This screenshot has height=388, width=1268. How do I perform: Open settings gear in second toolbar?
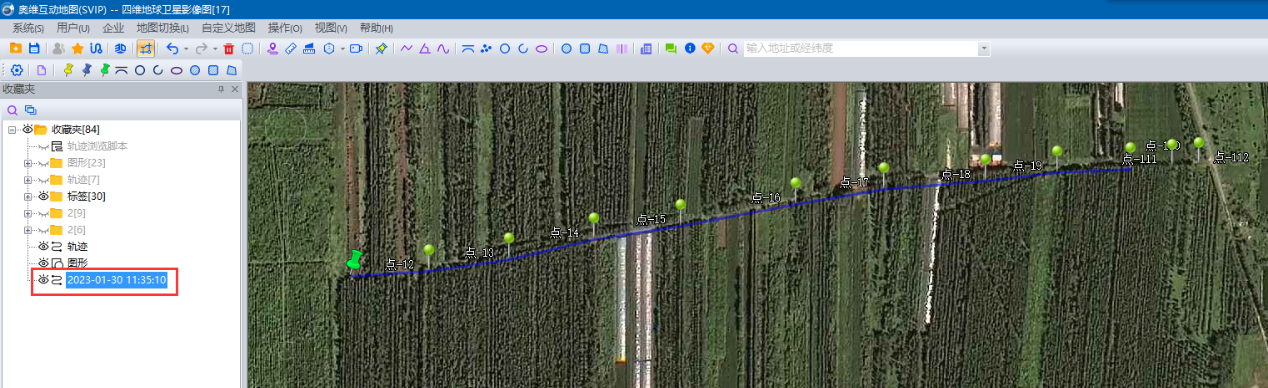[17, 70]
